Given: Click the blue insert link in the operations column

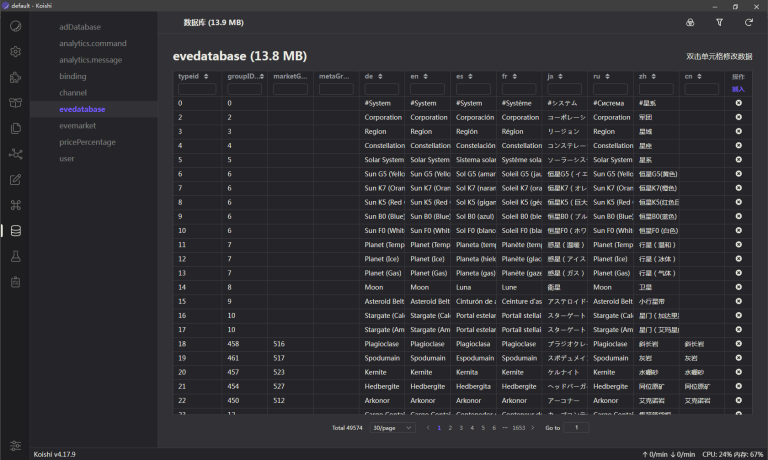Looking at the screenshot, I should (x=738, y=89).
